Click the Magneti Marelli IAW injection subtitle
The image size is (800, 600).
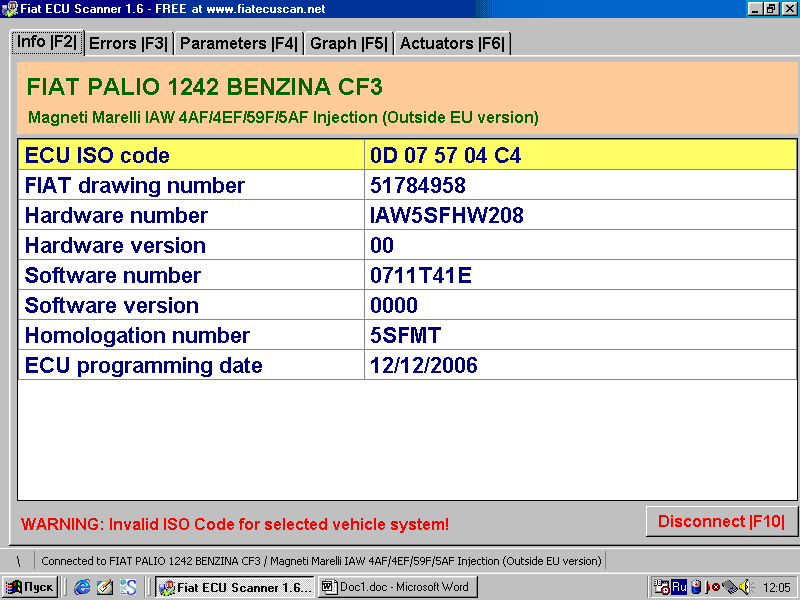(283, 117)
